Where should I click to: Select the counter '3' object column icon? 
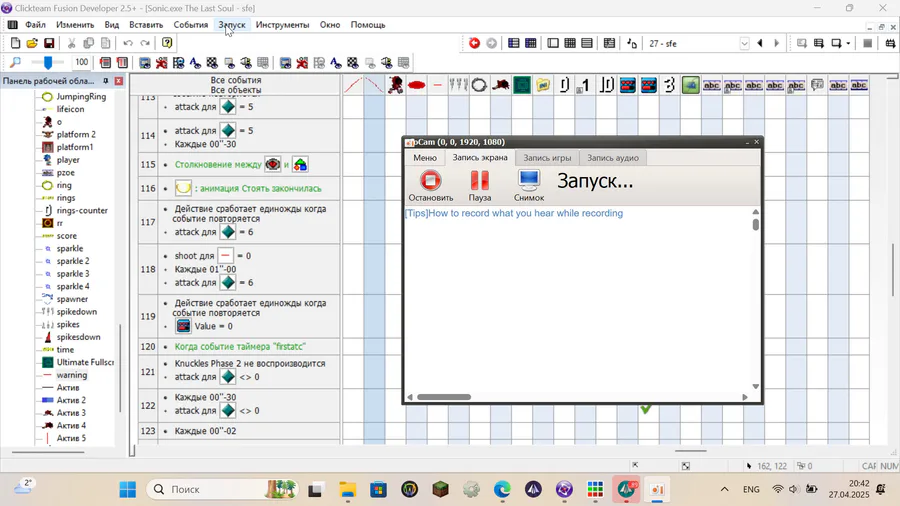669,85
